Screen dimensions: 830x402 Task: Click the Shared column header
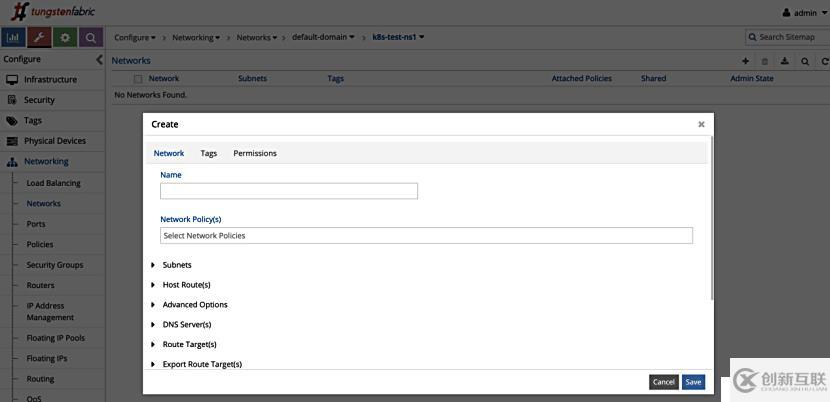point(653,78)
